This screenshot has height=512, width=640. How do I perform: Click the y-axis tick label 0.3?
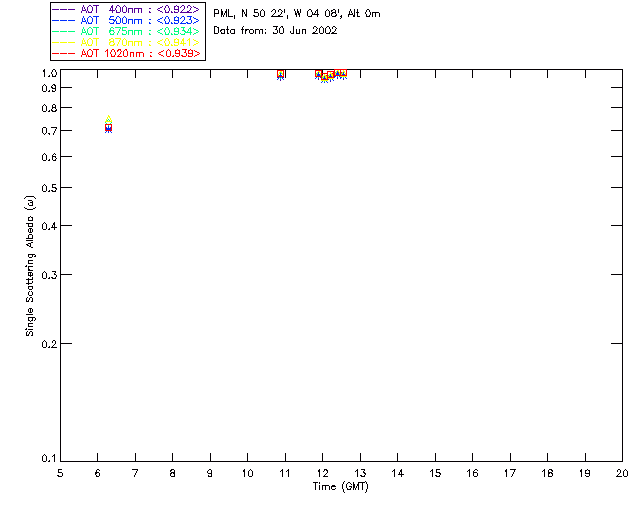point(49,275)
